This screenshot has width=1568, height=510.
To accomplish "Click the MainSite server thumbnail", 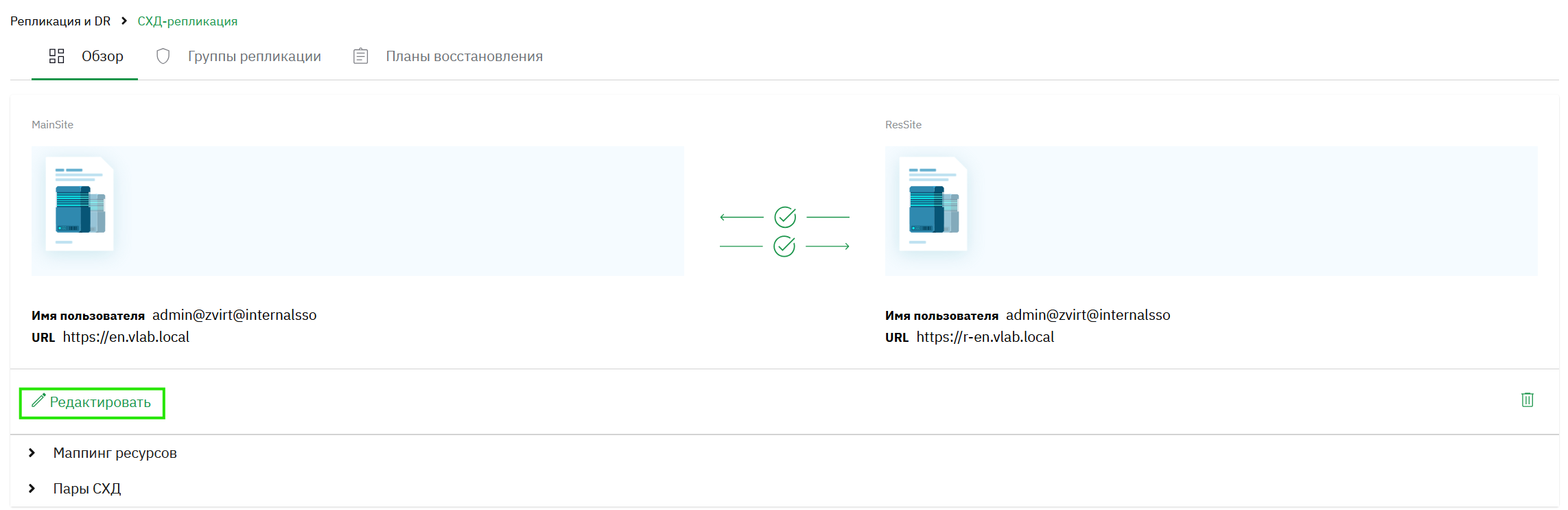I will (x=80, y=204).
